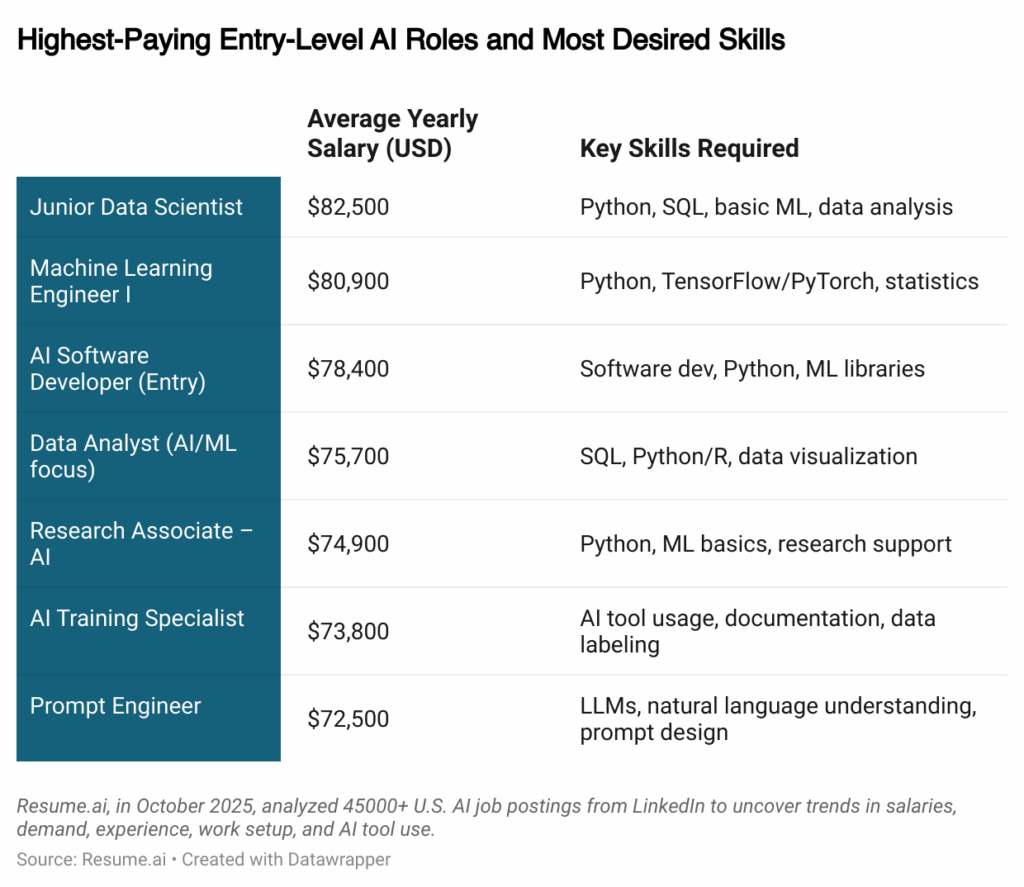The height and width of the screenshot is (887, 1024).
Task: Click the Data Analyst (AI/ML focus) cell
Action: point(133,456)
